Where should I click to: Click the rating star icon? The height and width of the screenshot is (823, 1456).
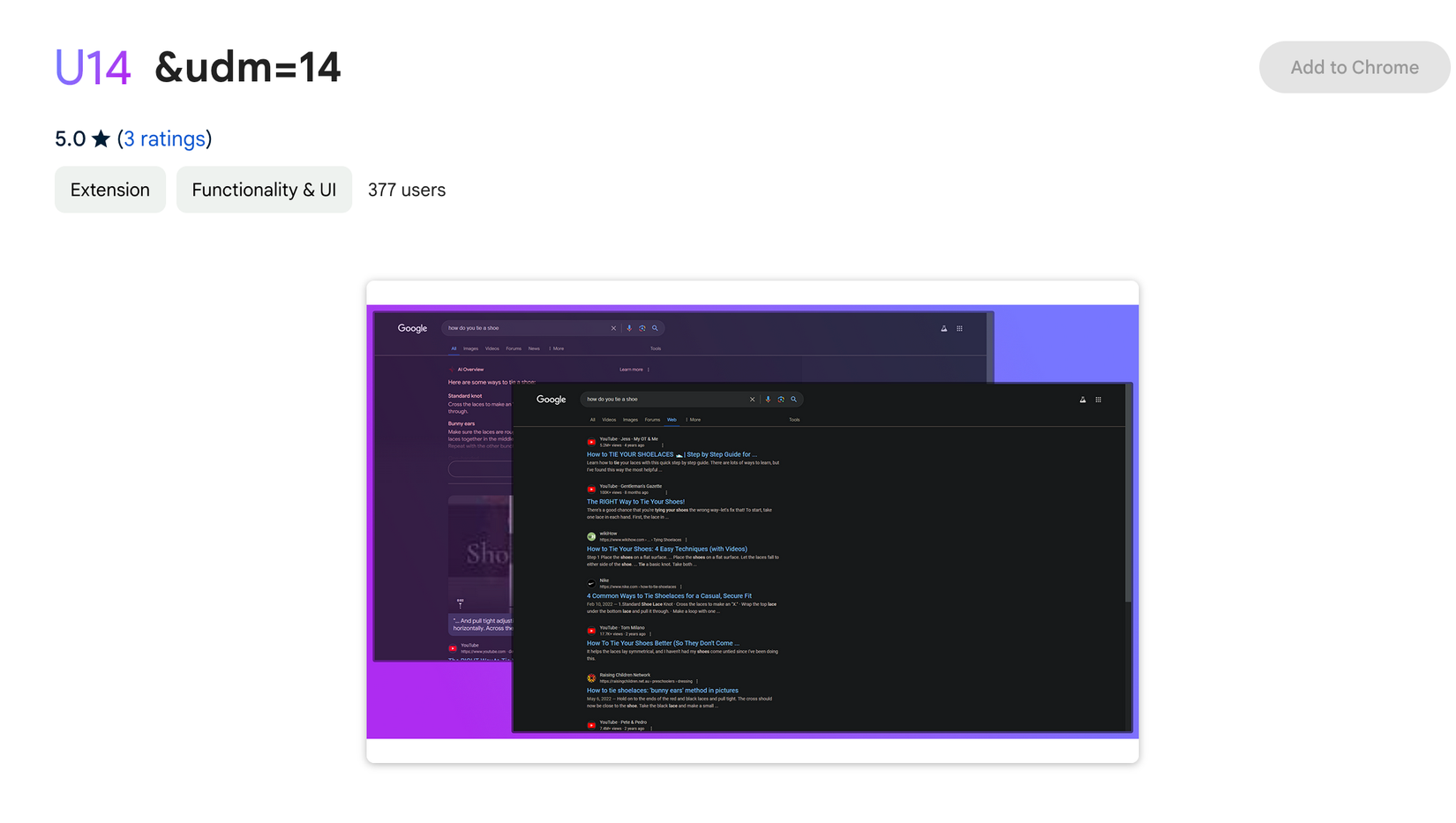[101, 138]
